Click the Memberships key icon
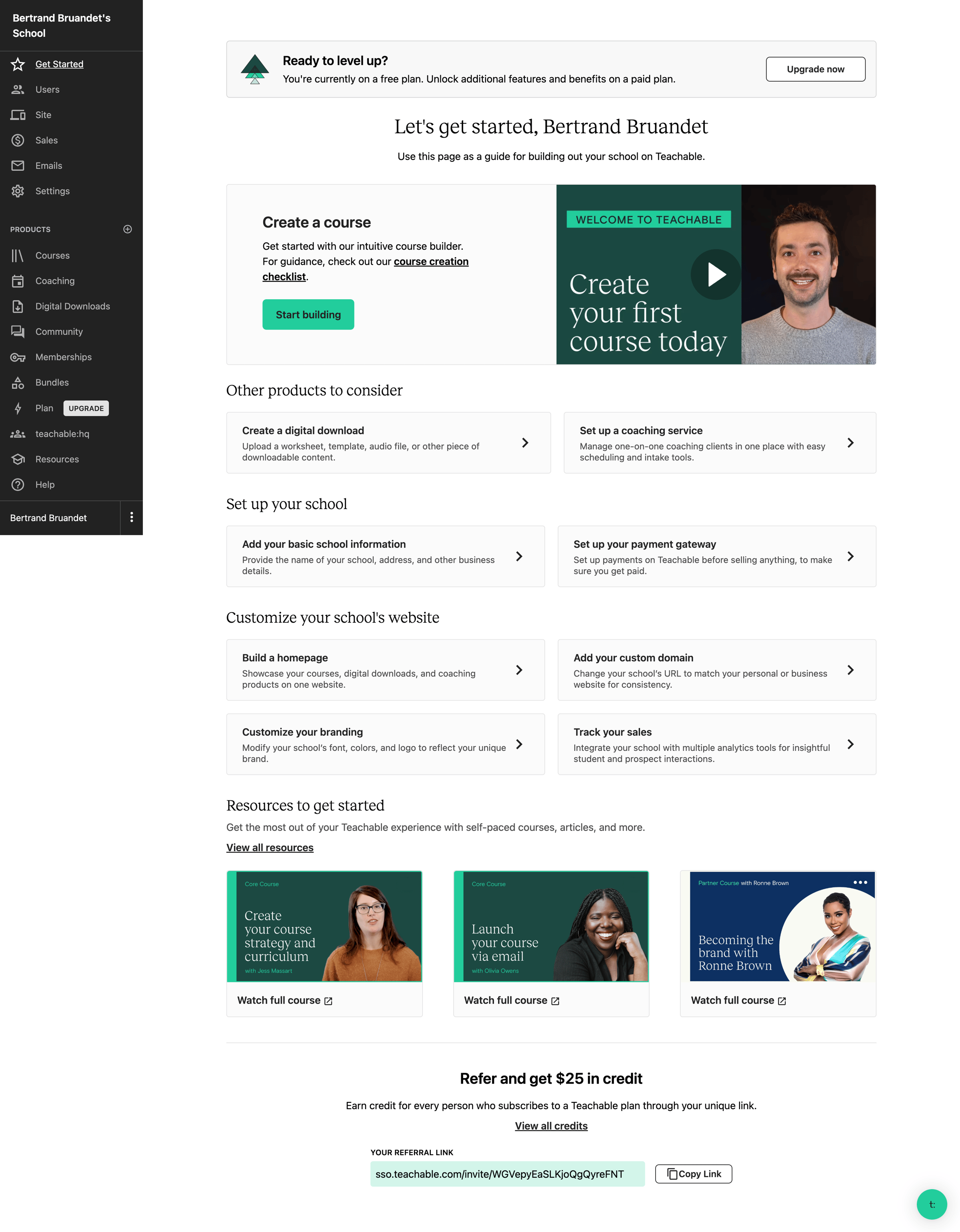 (x=18, y=357)
